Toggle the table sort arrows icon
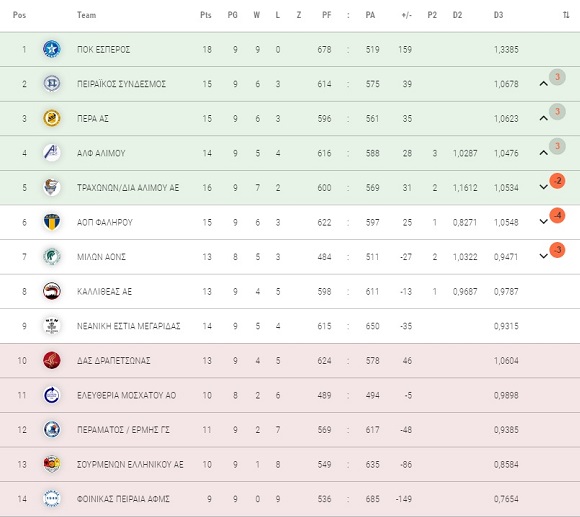 566,15
